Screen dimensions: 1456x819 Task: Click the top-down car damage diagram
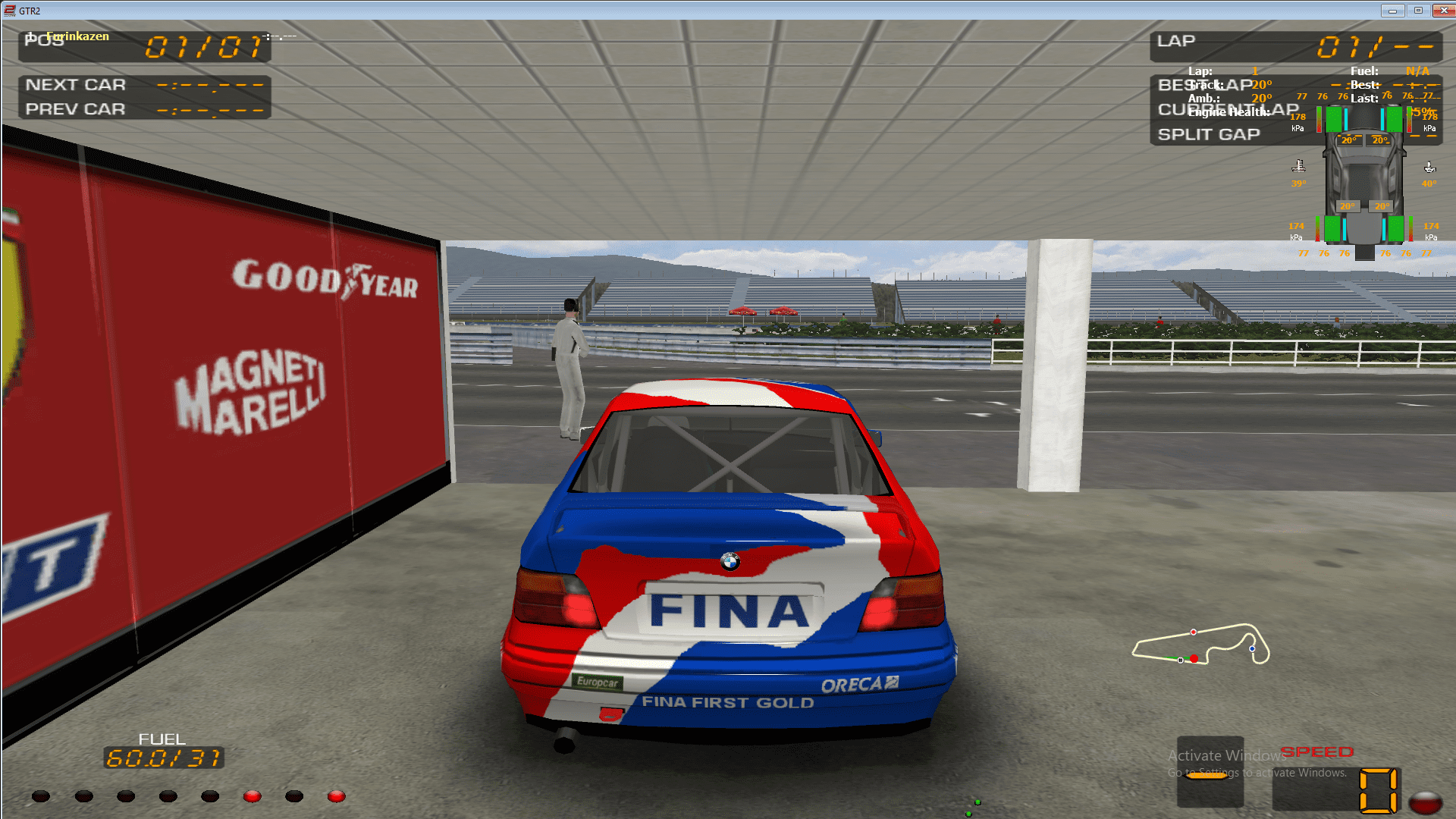pyautogui.click(x=1364, y=182)
